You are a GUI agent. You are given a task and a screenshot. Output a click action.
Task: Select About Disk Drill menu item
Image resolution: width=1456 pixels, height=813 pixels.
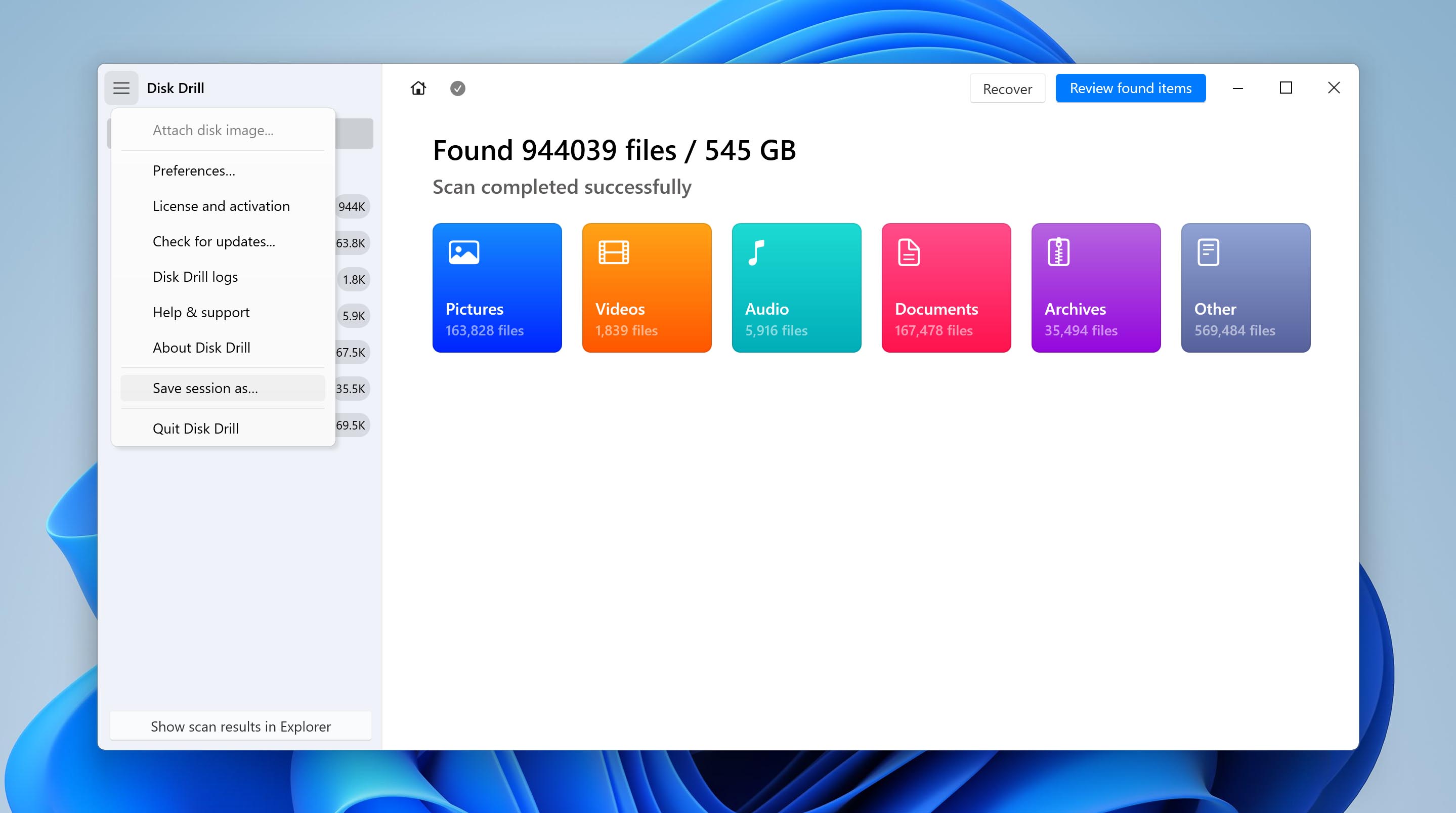pyautogui.click(x=223, y=348)
